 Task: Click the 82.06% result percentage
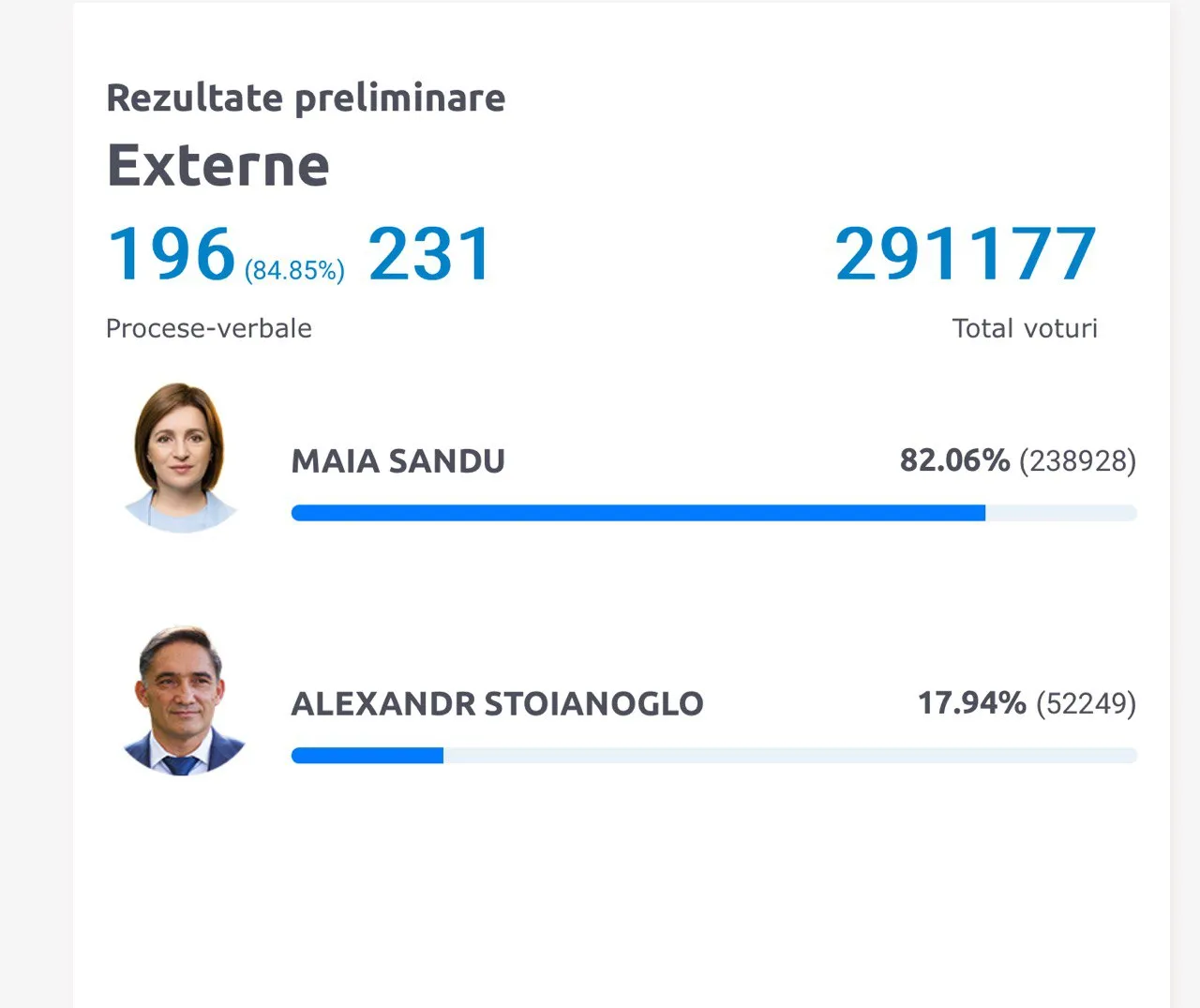pos(954,460)
